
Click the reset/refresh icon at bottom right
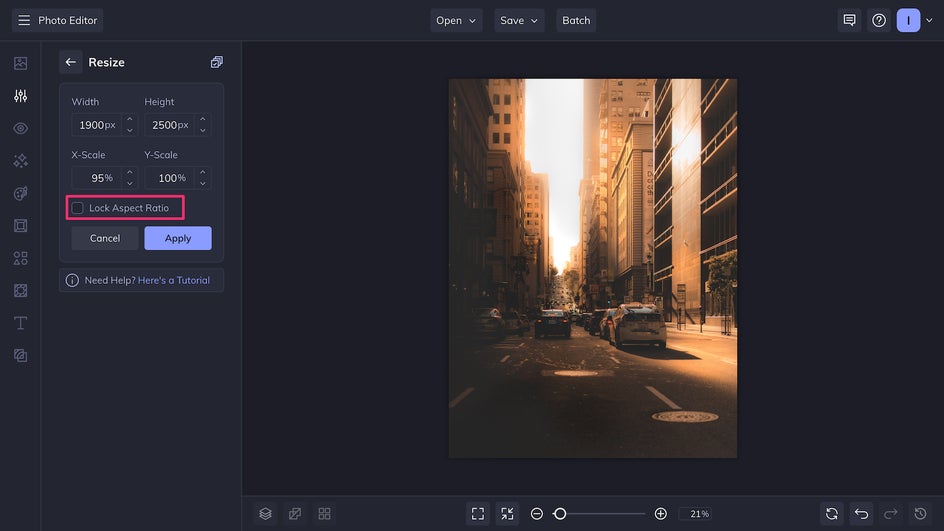832,514
